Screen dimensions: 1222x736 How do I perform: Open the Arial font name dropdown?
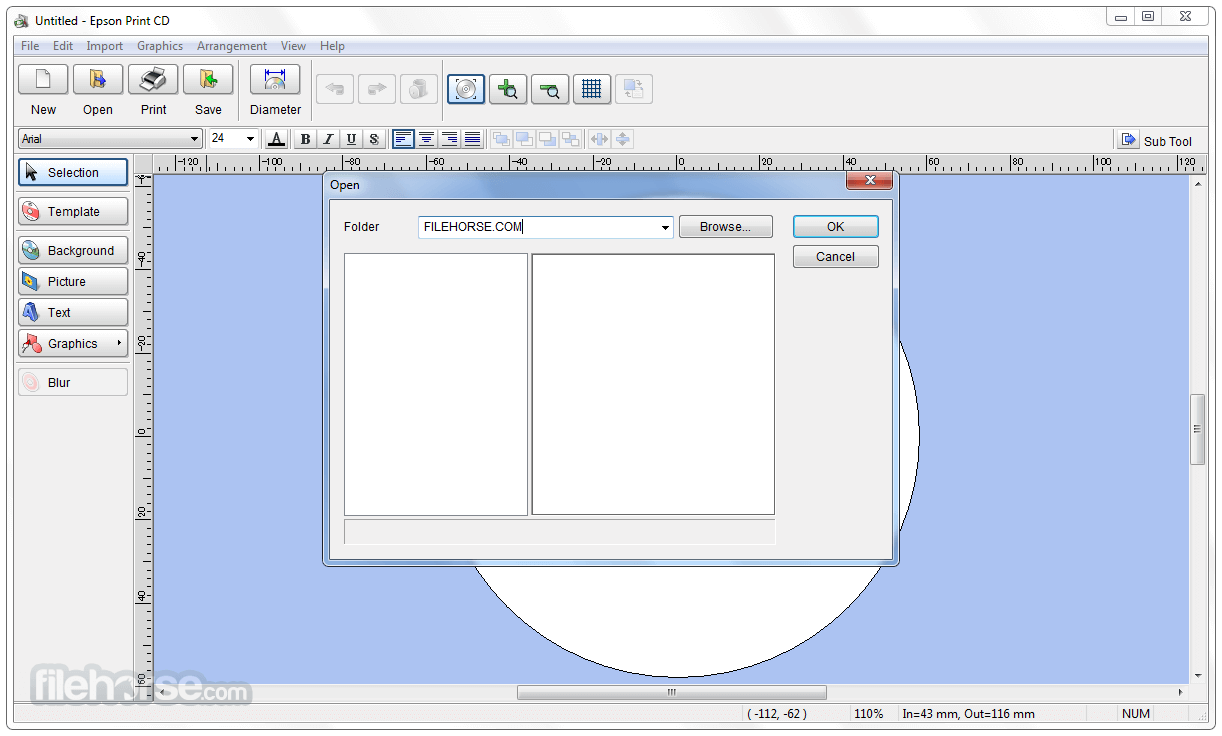pyautogui.click(x=194, y=139)
